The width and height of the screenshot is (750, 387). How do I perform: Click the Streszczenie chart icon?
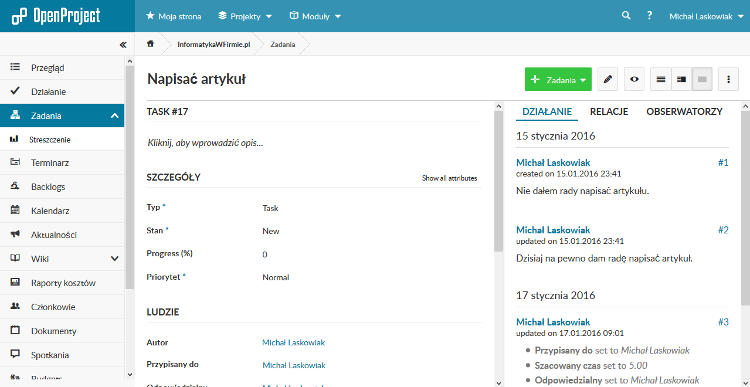pyautogui.click(x=14, y=139)
